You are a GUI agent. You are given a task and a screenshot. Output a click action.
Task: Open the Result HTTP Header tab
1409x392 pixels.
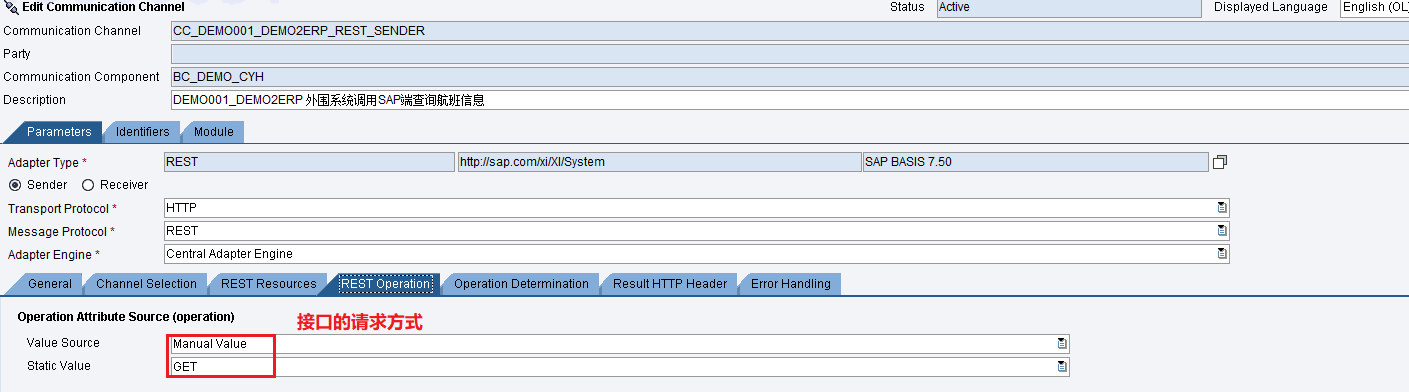(670, 284)
